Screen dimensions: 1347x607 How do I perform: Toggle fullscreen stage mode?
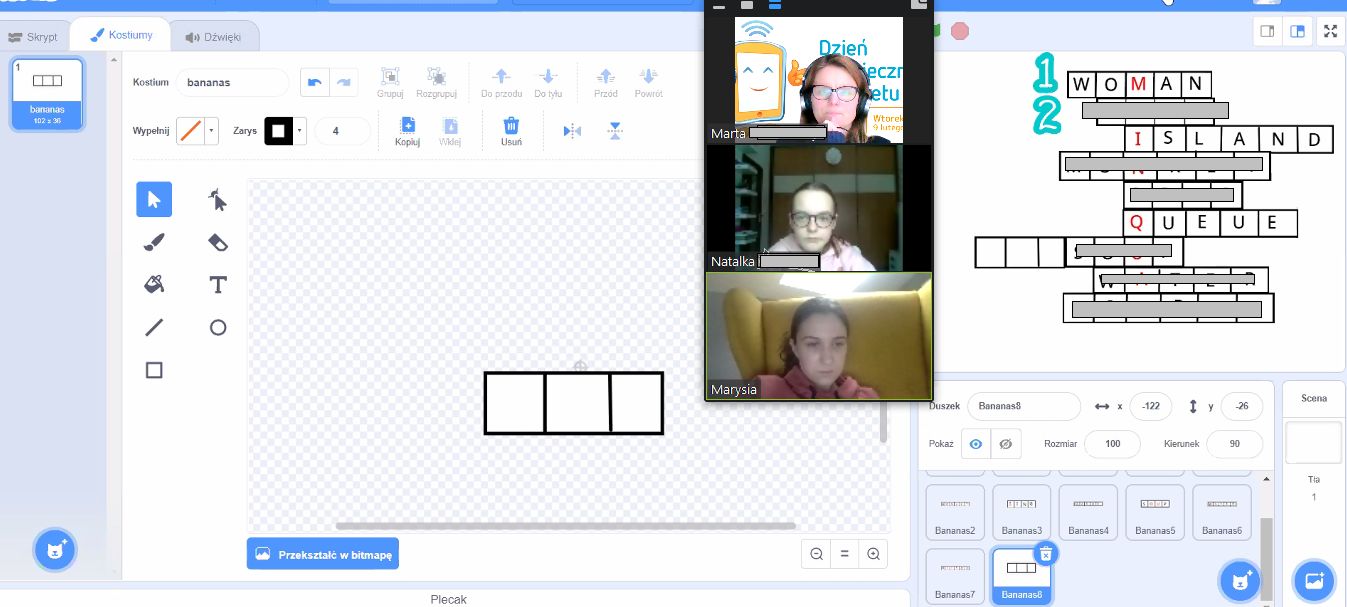pyautogui.click(x=1330, y=31)
